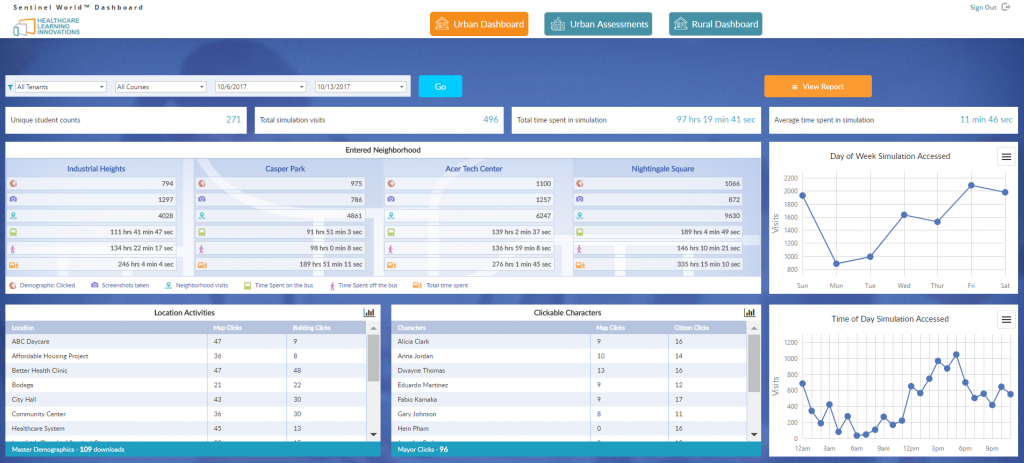The width and height of the screenshot is (1024, 463).
Task: Click the Total time spent legend icon
Action: (x=417, y=285)
